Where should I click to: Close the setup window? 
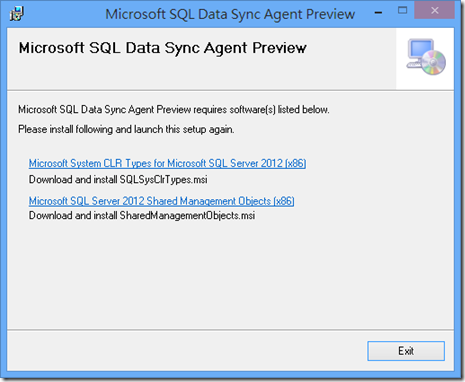[434, 11]
